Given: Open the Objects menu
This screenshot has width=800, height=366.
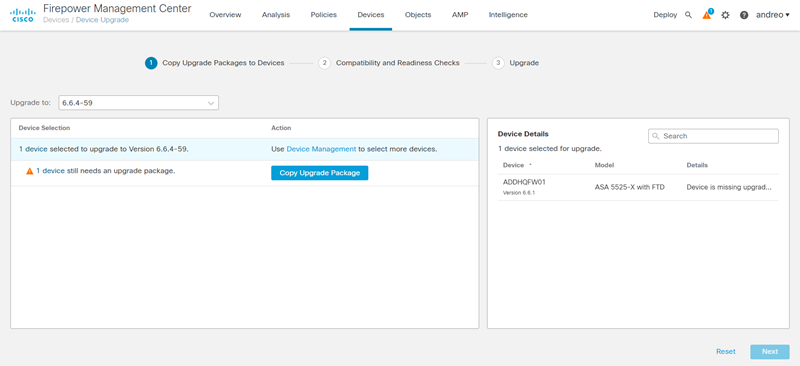Looking at the screenshot, I should [418, 15].
